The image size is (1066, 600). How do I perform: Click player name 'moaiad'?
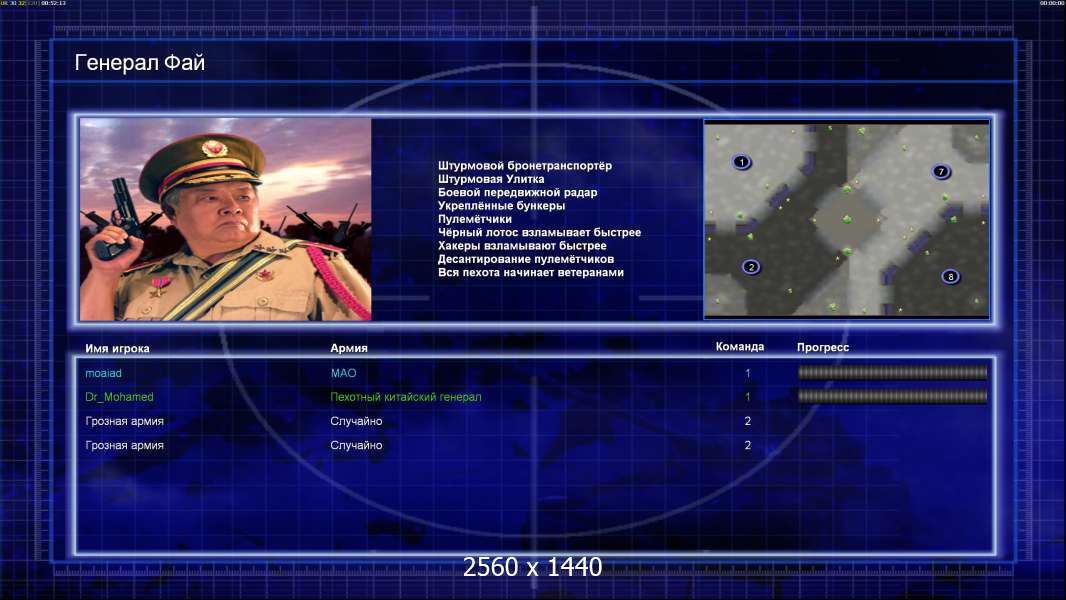pos(103,373)
